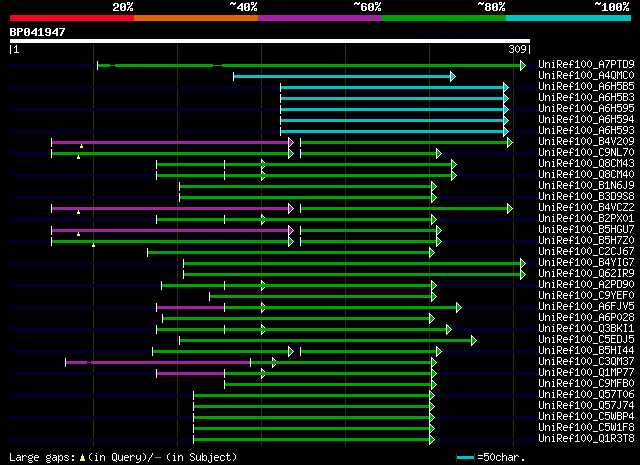Select the UniRef100_B5HI44 label
The image size is (640, 465).
(586, 351)
